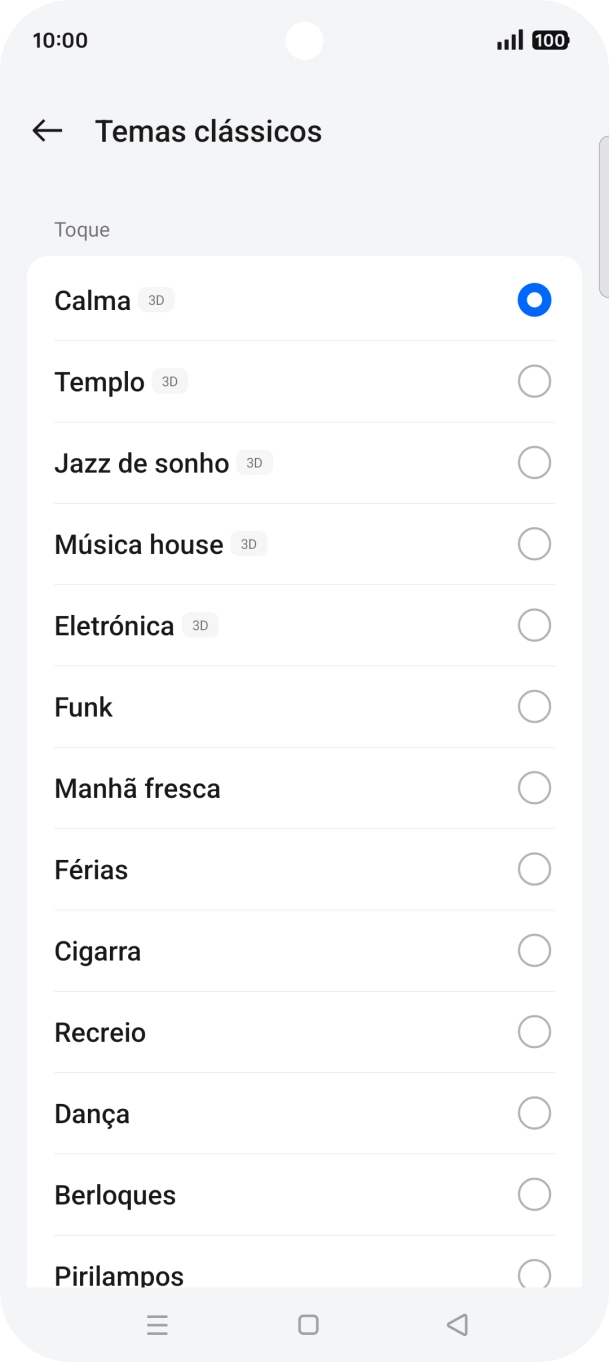
Task: Tap the 3D badge next to Calma
Action: click(x=157, y=299)
